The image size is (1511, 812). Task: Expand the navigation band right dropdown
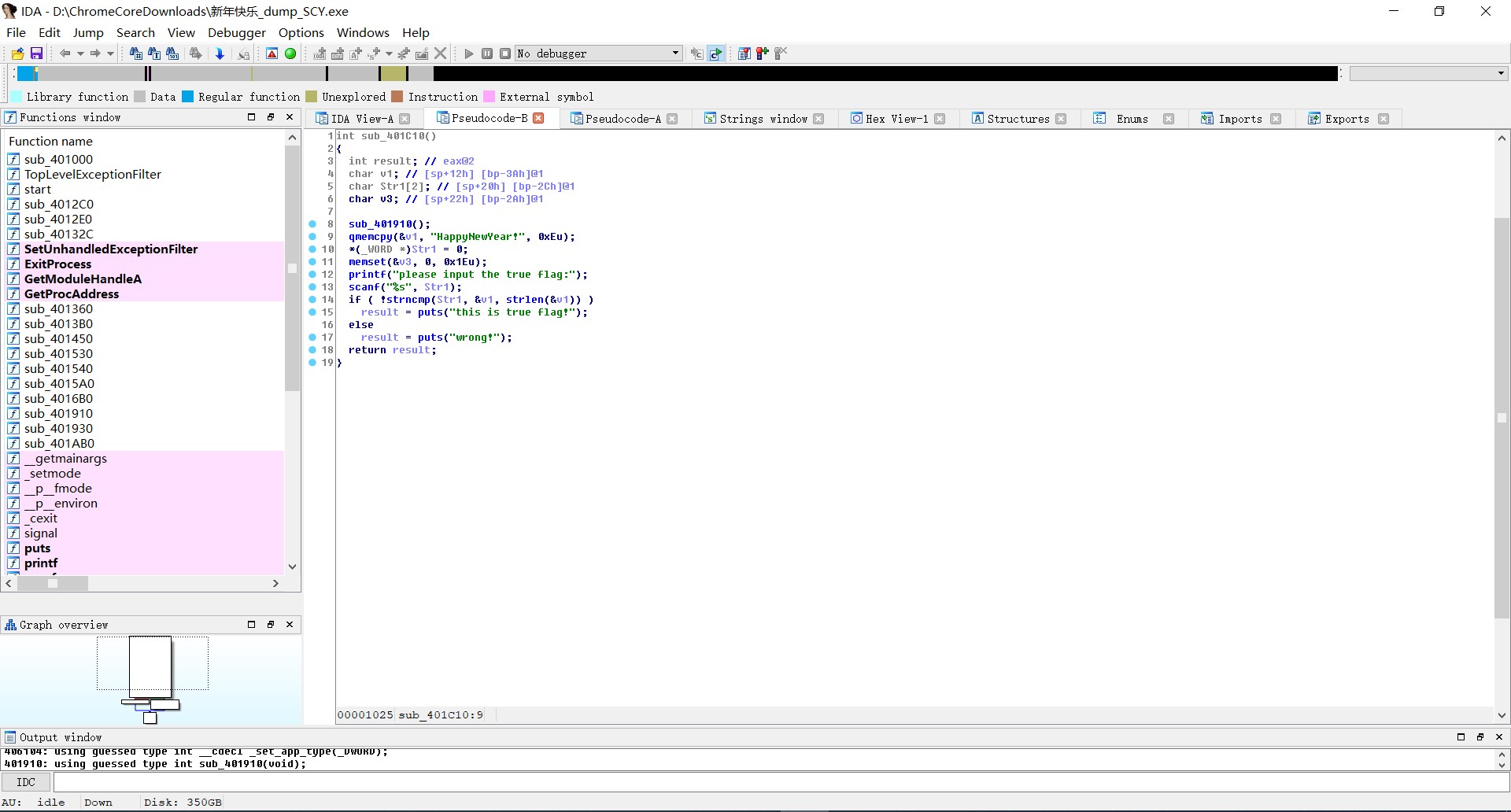click(1501, 73)
